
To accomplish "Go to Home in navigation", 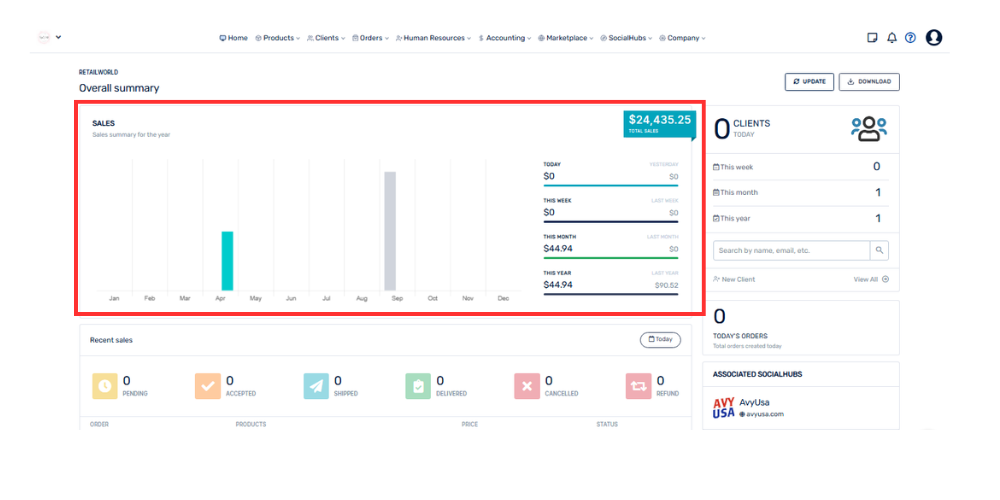I will tap(233, 38).
